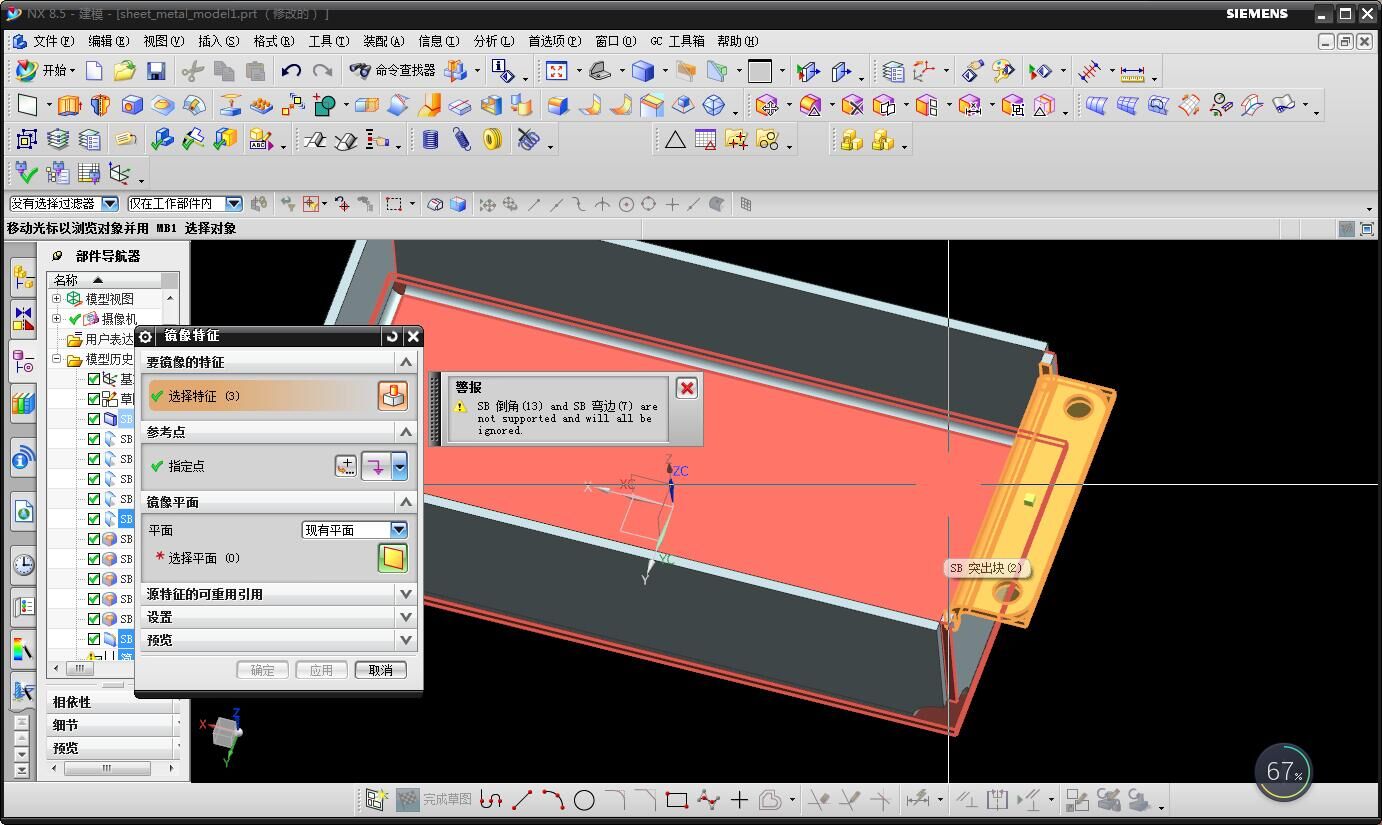Open the 装配 menu
1382x825 pixels.
coord(383,41)
